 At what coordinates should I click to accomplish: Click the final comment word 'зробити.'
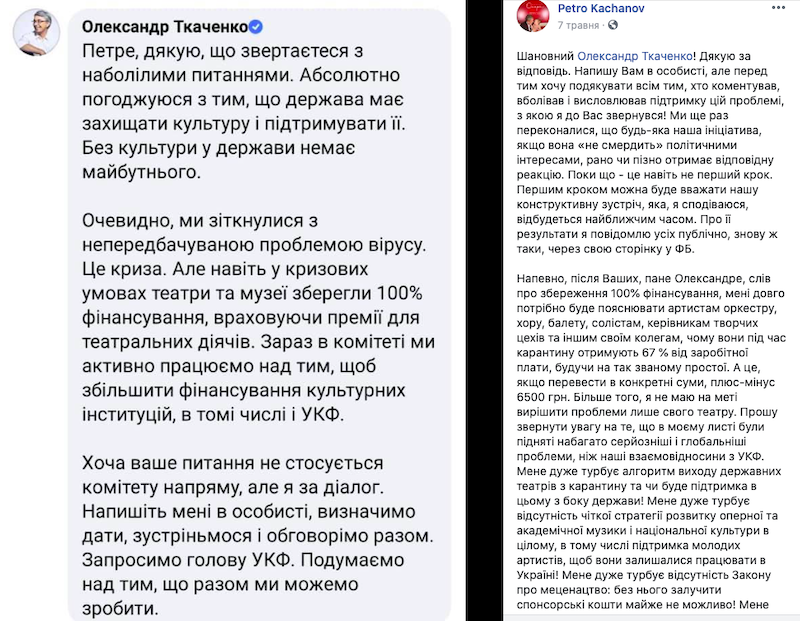(120, 608)
